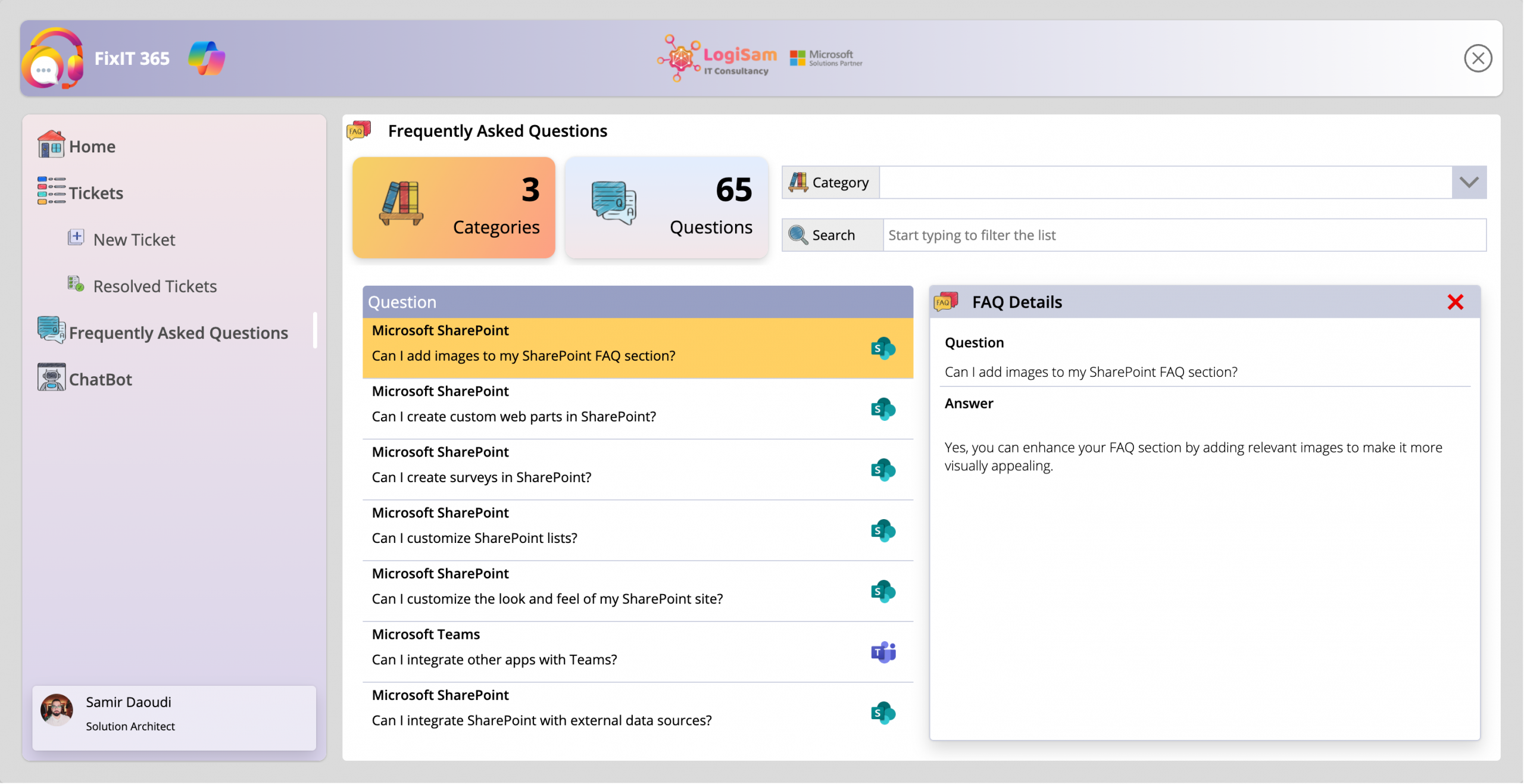Click SharePoint icon on look and feel row
This screenshot has height=784, width=1524.
[883, 591]
